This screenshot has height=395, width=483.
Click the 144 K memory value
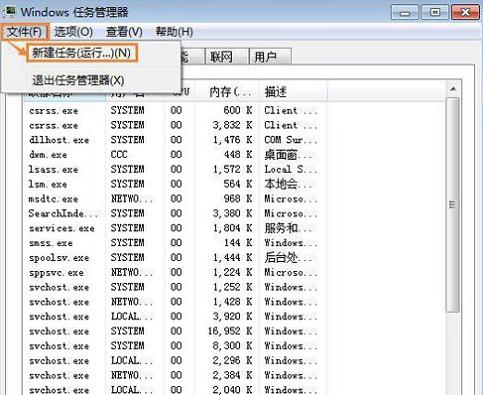[238, 243]
